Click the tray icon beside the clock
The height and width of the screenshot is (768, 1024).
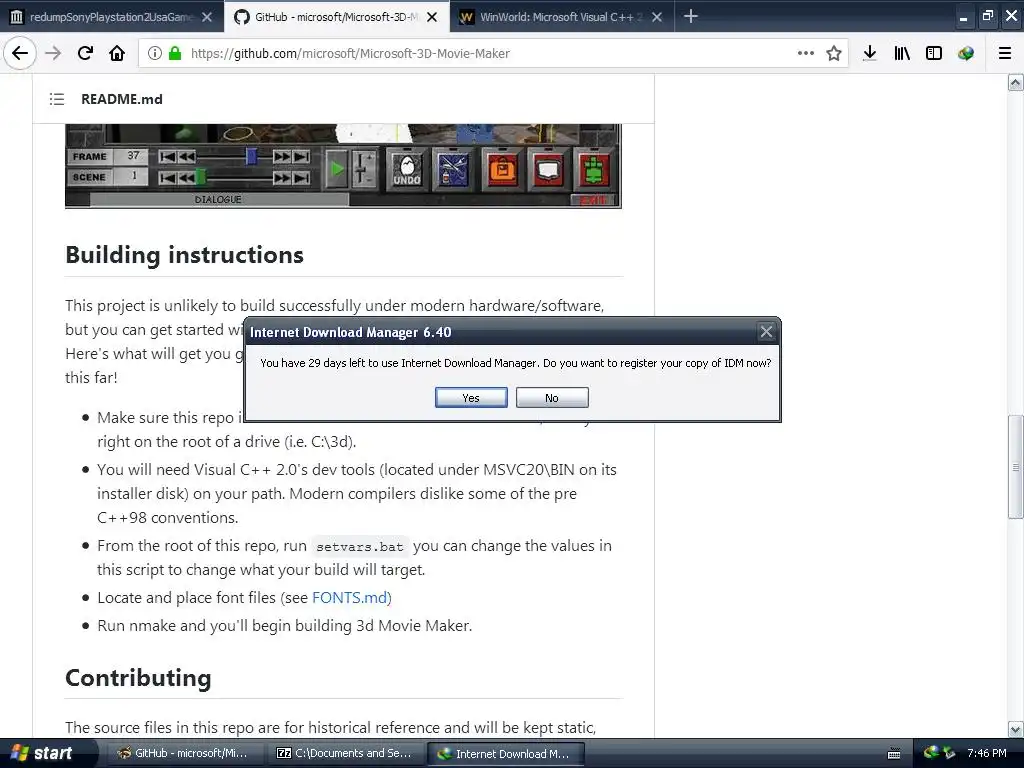tap(949, 753)
